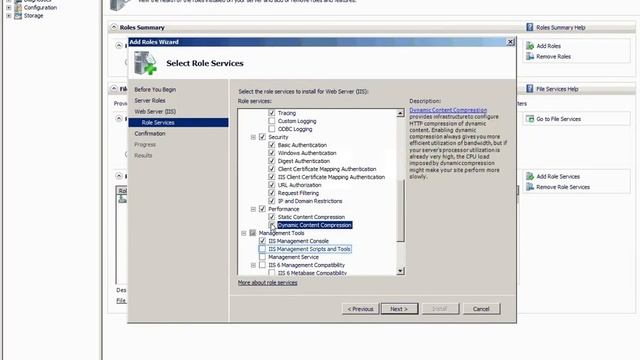Screen dimensions: 640x360
Task: Click the Remove Role Services icon
Action: pos(530,187)
